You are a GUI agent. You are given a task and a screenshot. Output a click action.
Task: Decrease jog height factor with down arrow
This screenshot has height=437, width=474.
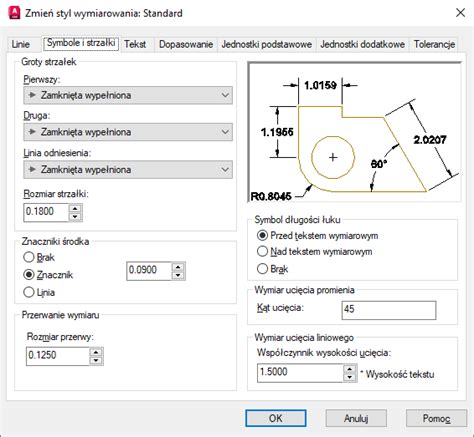(349, 377)
